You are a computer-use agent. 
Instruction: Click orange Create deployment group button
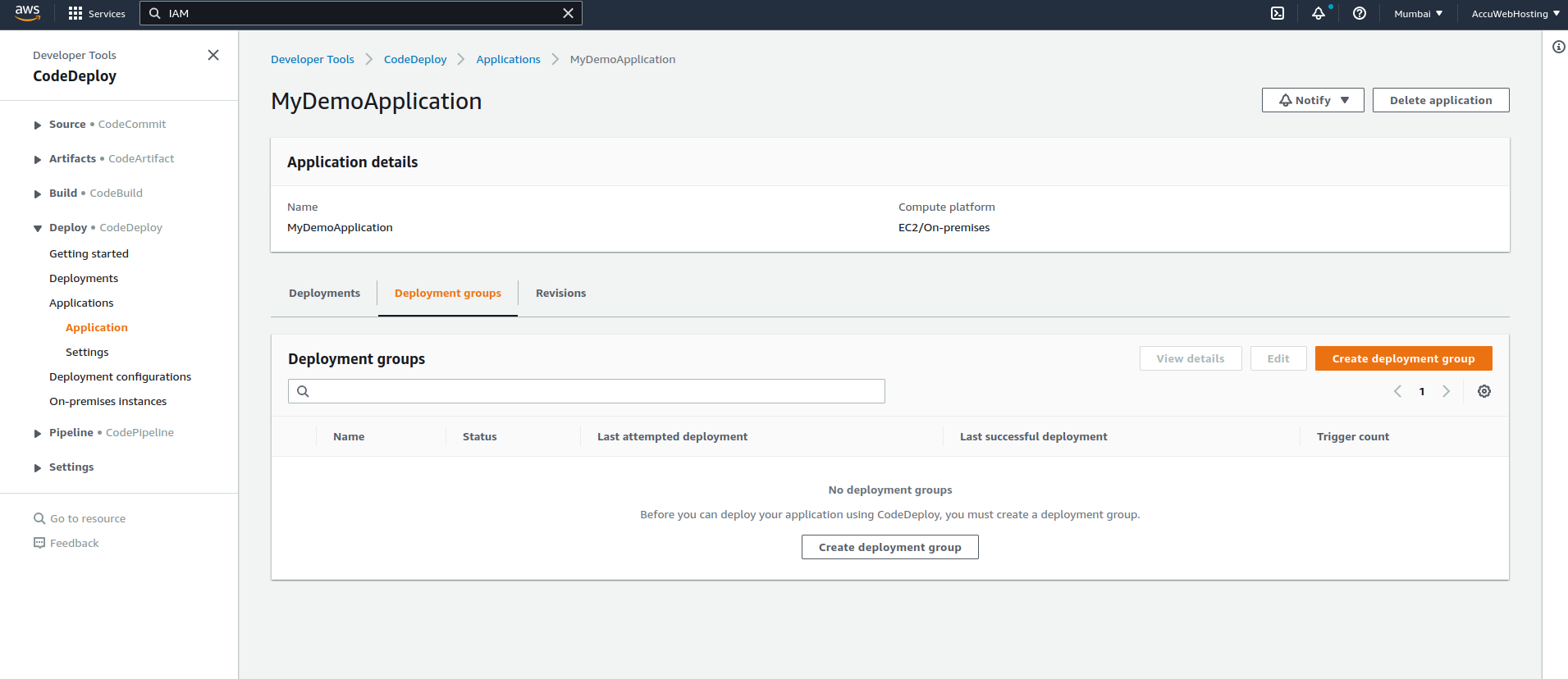pos(1403,358)
